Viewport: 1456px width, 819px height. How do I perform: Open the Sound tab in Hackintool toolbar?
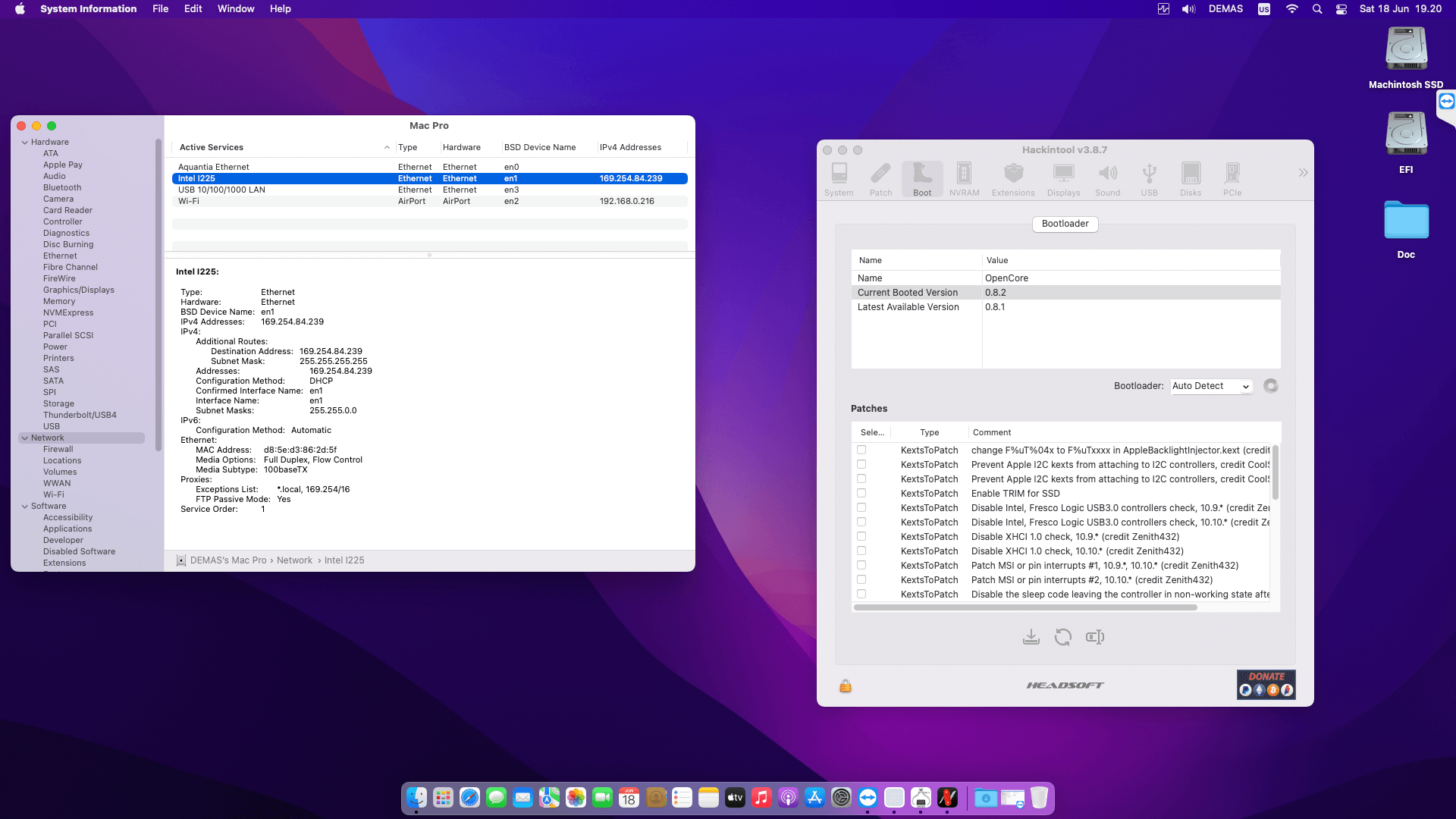(x=1107, y=180)
